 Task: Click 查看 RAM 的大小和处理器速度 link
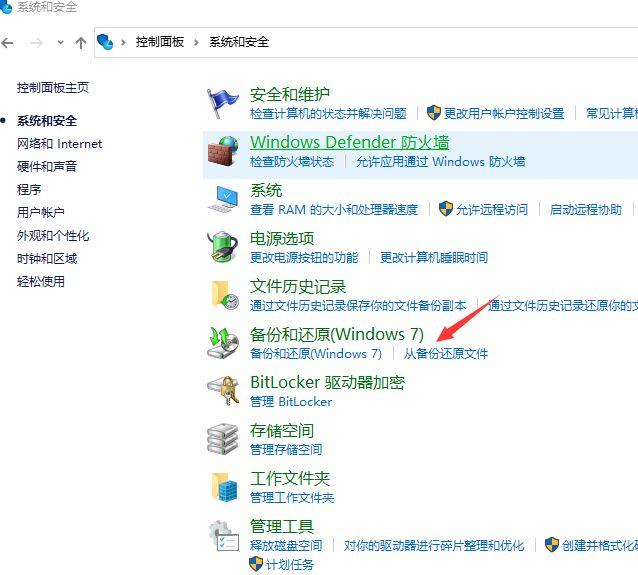[x=334, y=210]
